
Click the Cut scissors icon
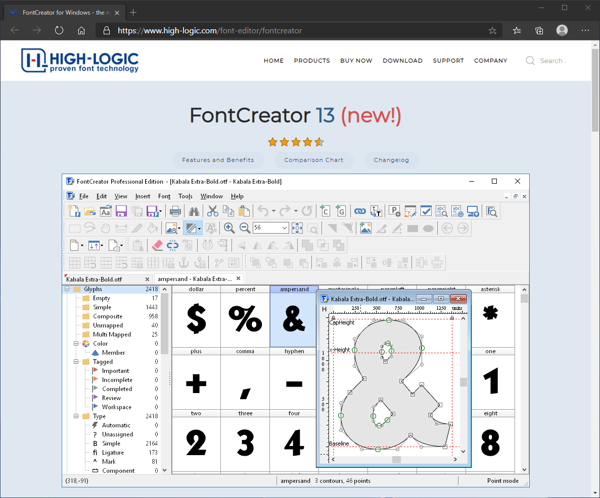click(x=212, y=211)
